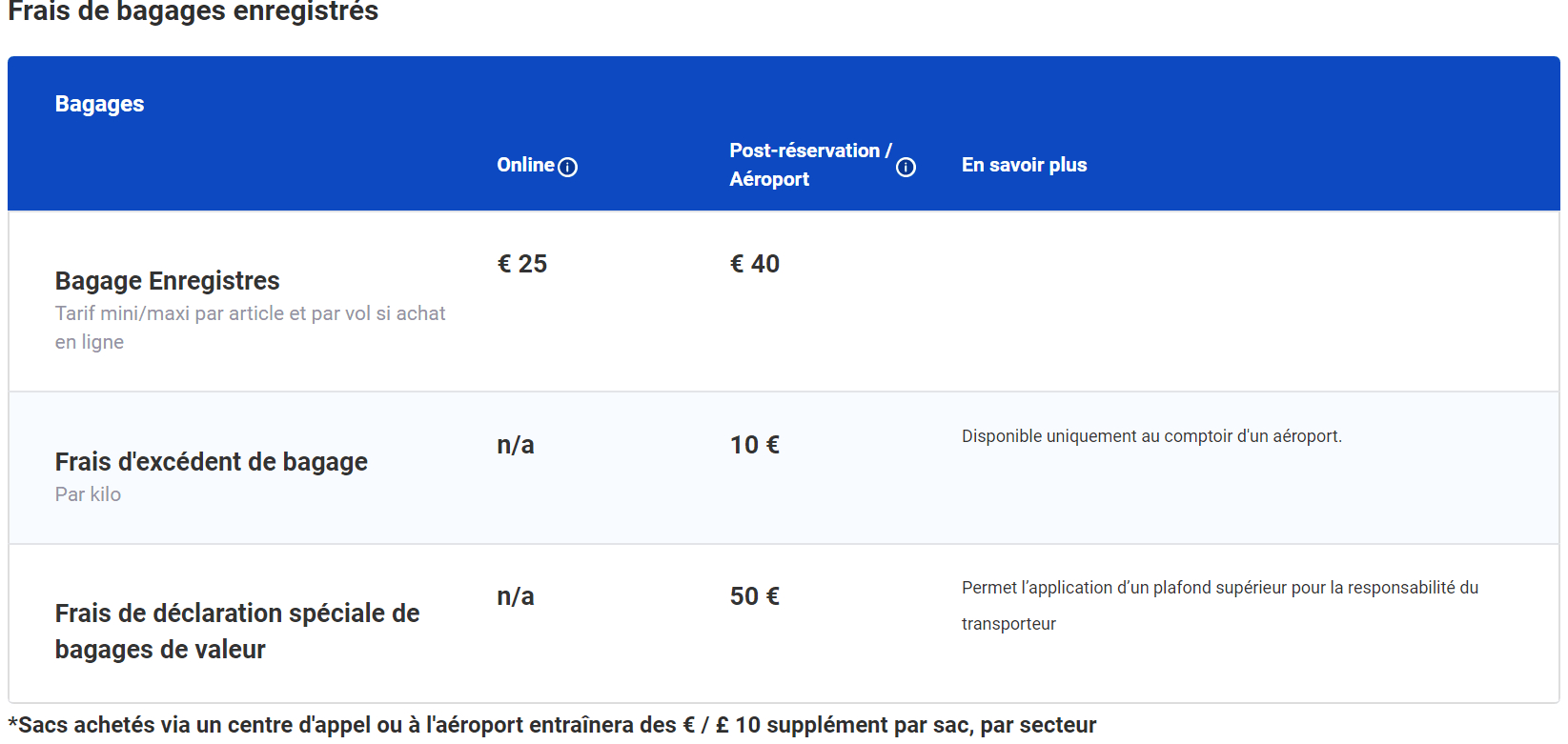Click the Par kilo subtitle

(88, 494)
